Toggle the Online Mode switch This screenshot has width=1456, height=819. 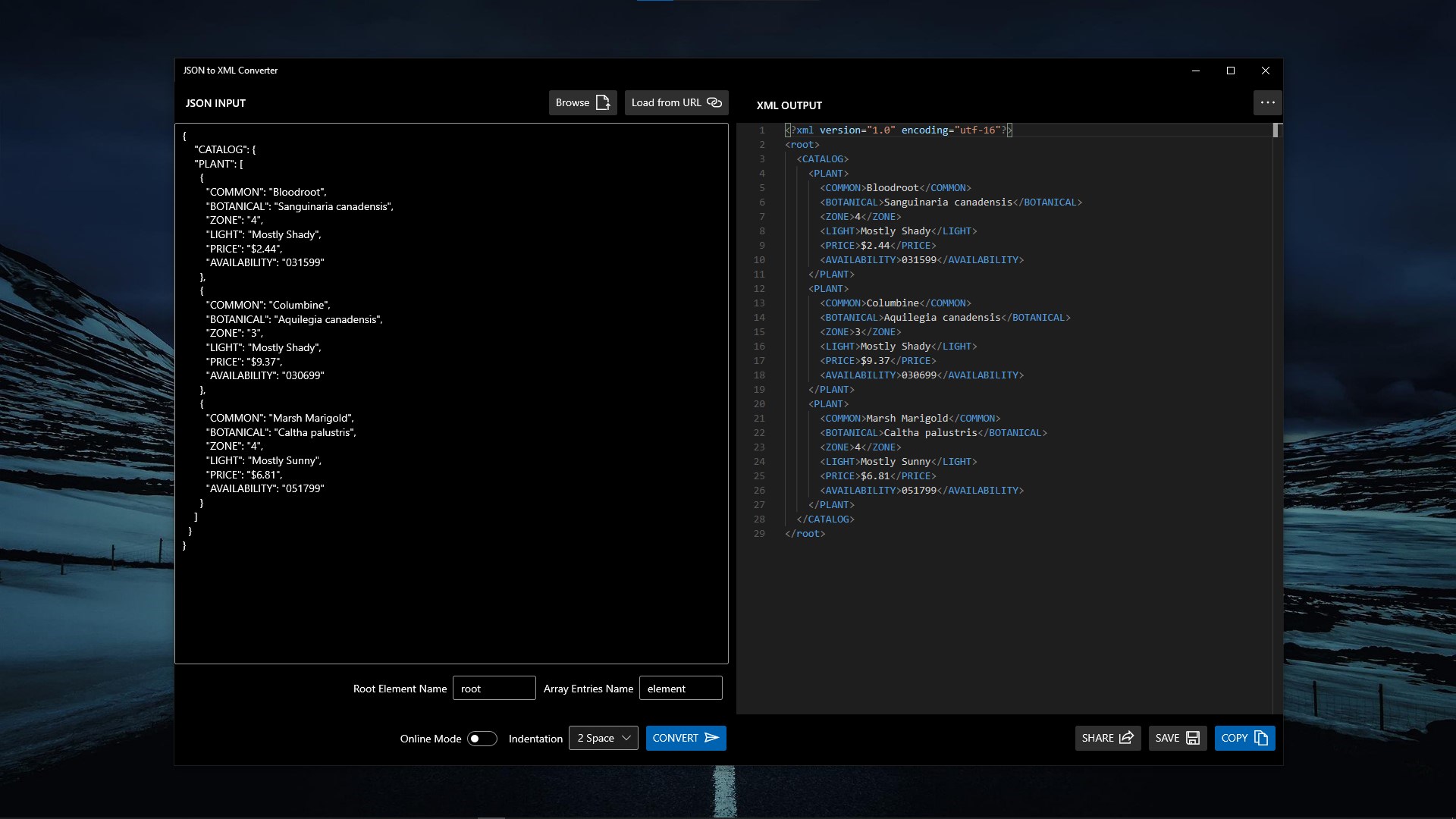tap(482, 739)
